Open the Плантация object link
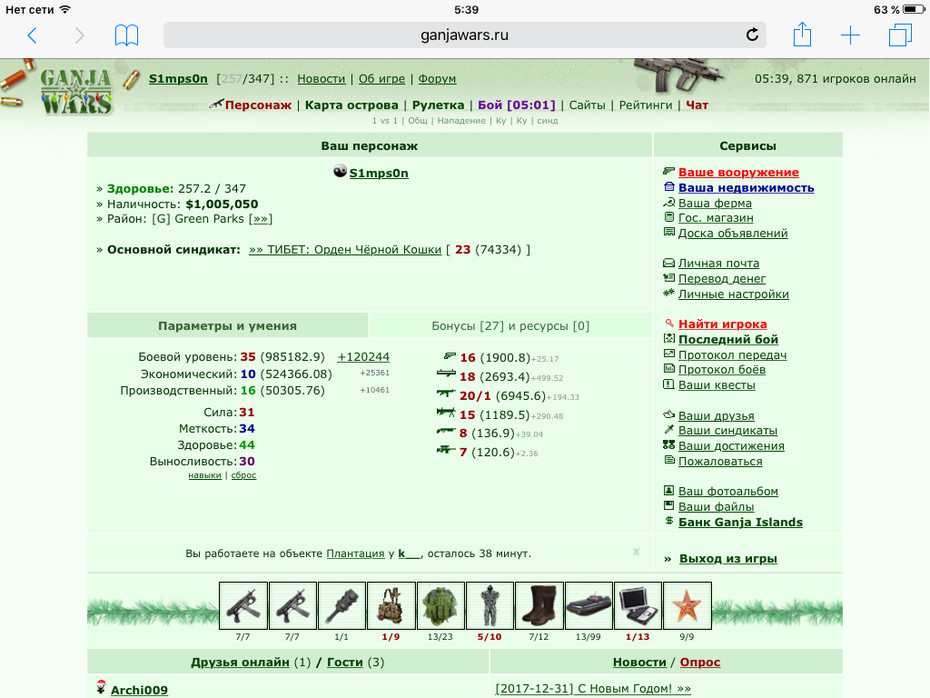This screenshot has width=930, height=698. click(x=355, y=553)
